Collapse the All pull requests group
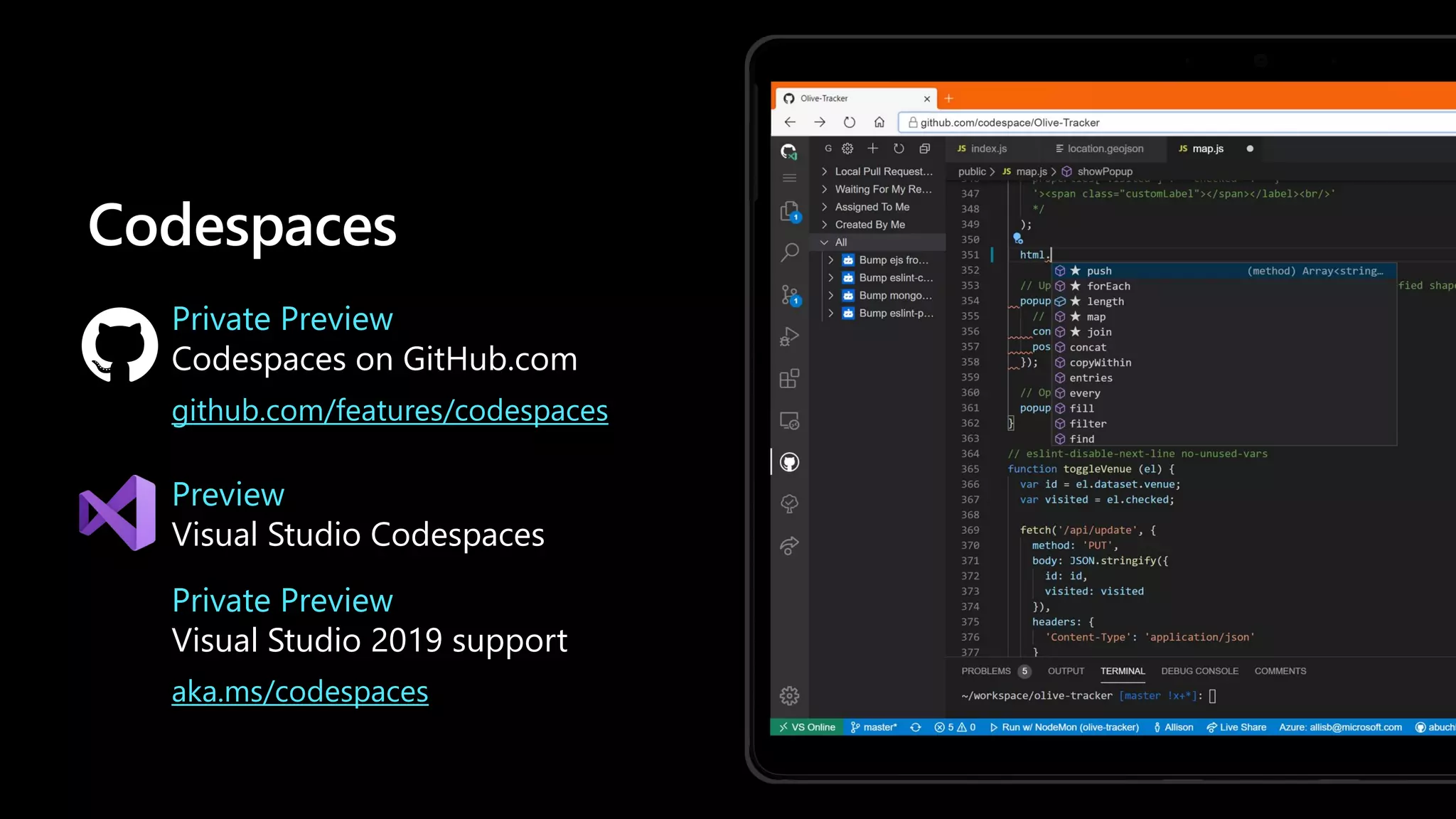 (x=877, y=242)
